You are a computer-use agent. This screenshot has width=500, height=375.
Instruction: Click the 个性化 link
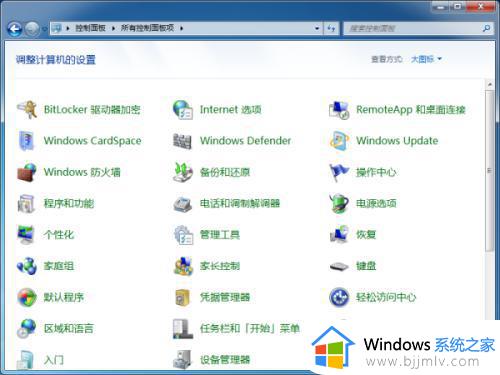pyautogui.click(x=59, y=235)
